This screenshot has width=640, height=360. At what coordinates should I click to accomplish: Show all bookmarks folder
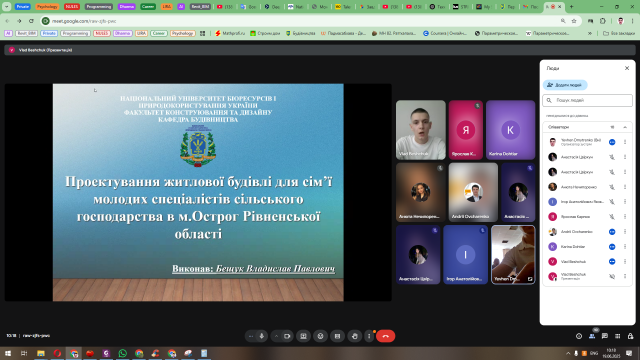(x=619, y=33)
